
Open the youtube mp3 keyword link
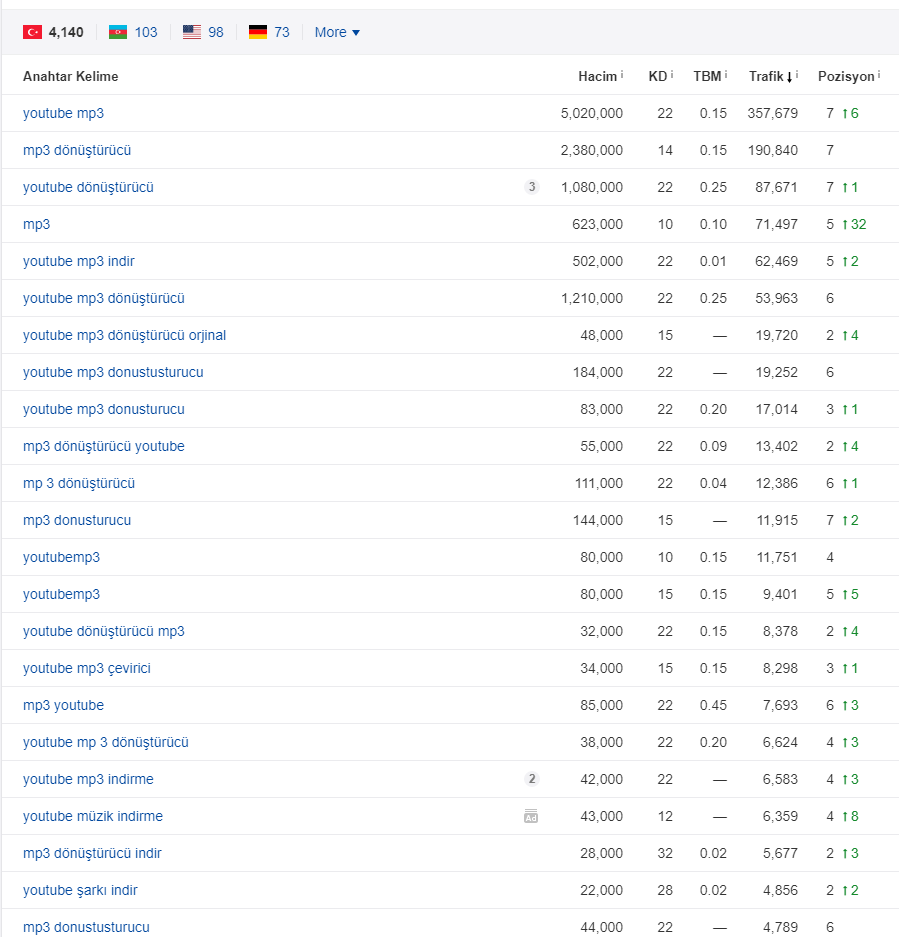point(63,113)
